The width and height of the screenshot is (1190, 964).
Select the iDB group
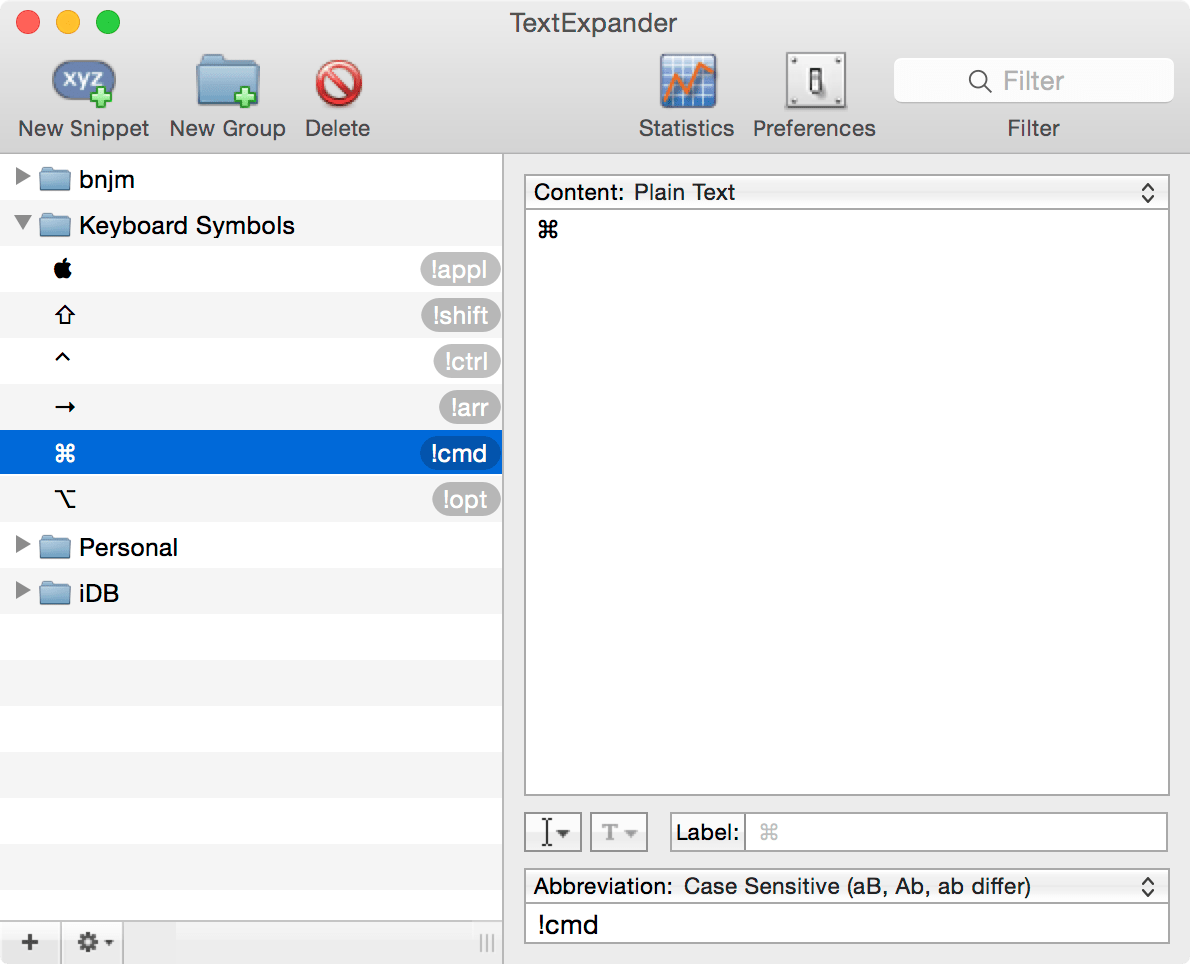(100, 592)
